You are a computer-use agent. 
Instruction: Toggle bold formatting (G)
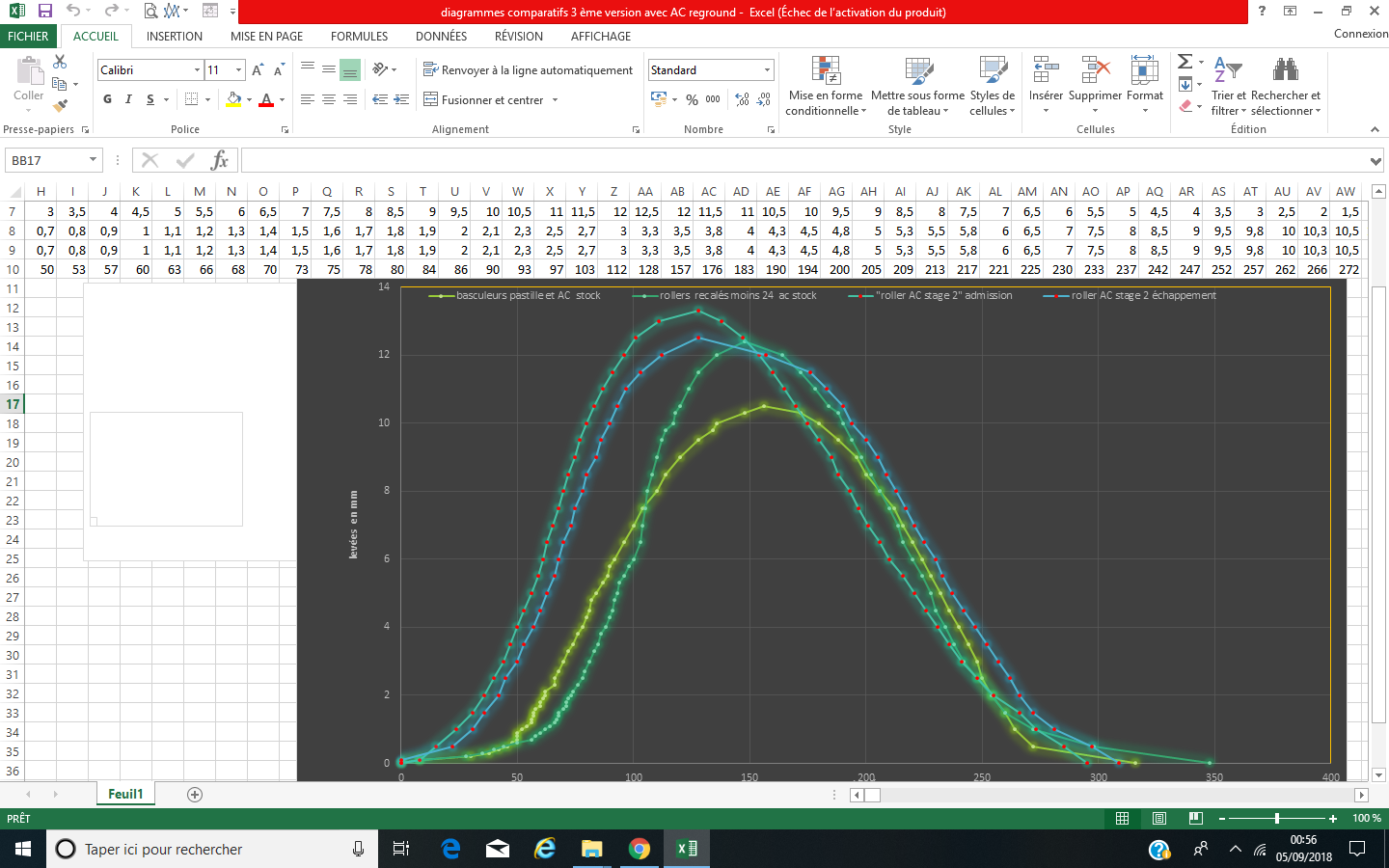click(x=107, y=99)
